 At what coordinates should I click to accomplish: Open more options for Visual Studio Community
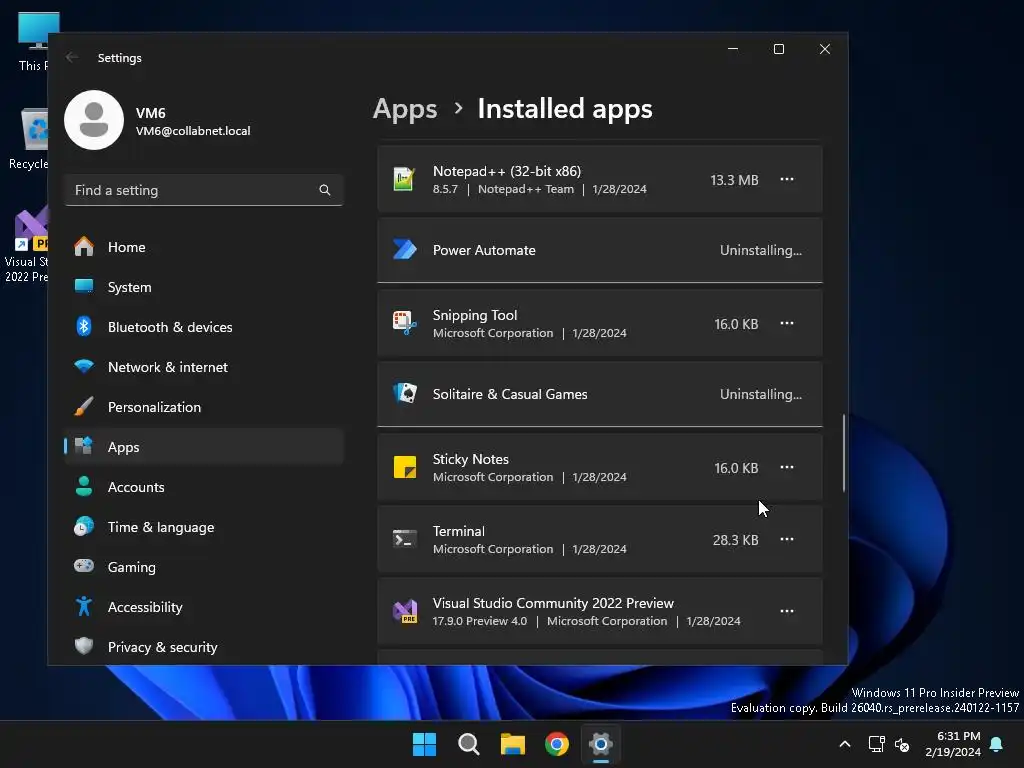click(x=787, y=611)
